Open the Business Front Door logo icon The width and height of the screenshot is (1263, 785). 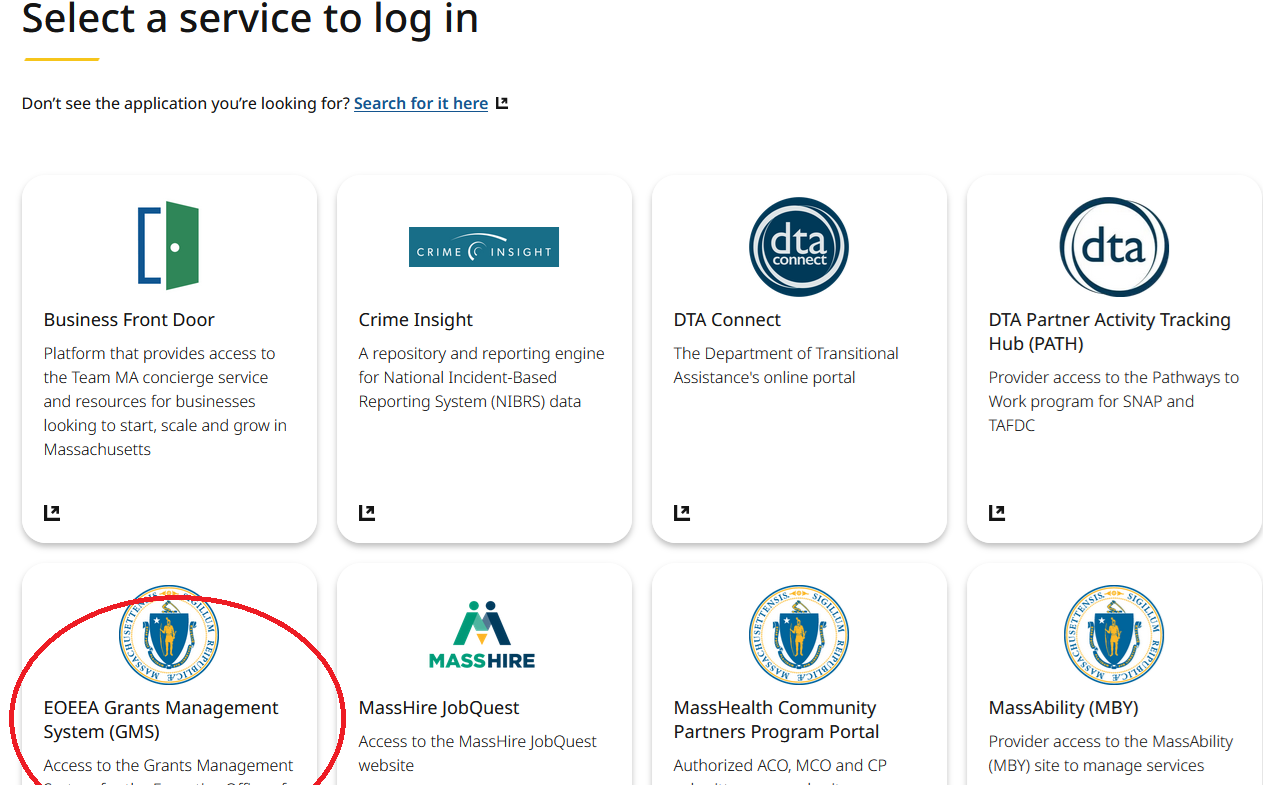[169, 246]
